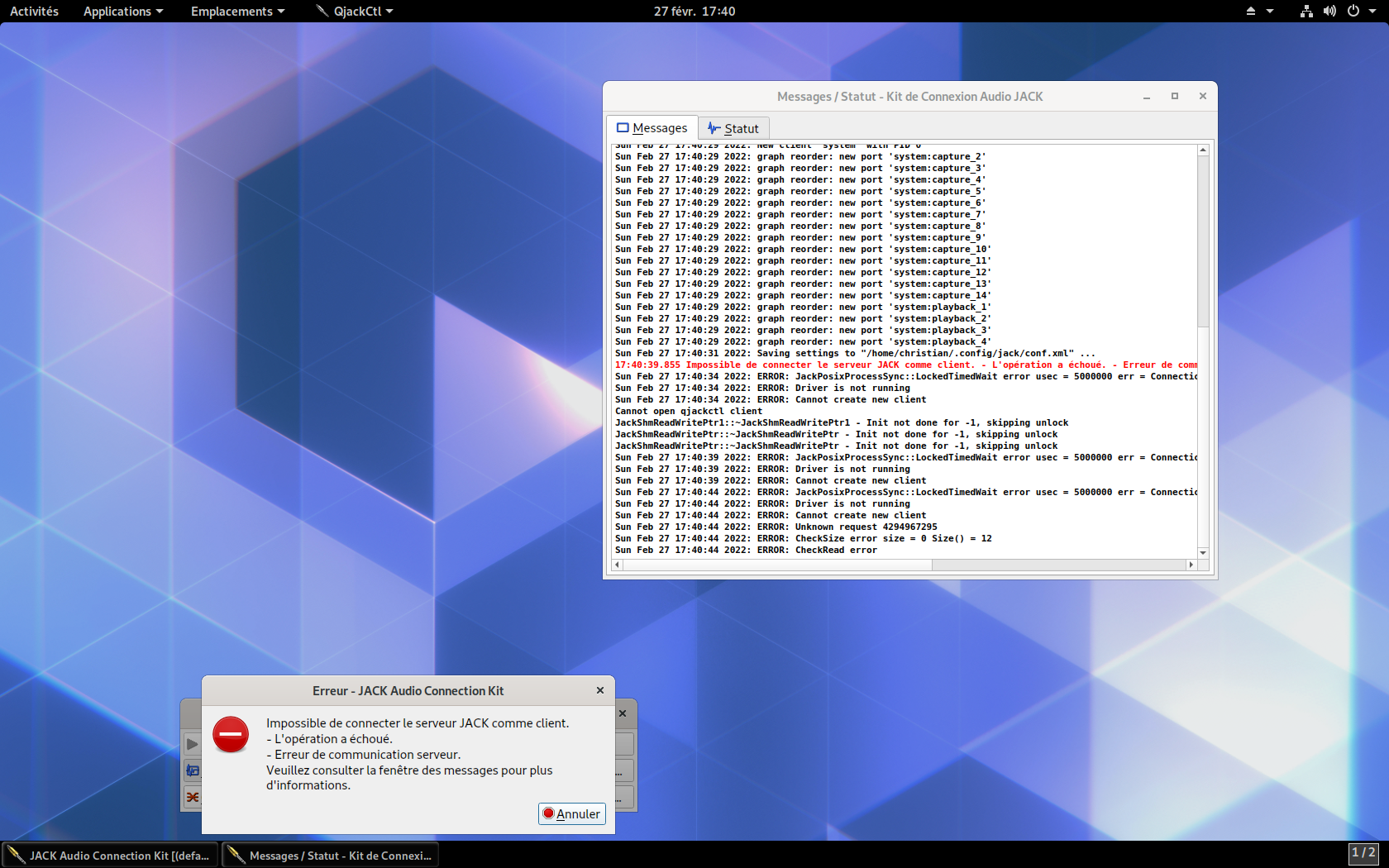Image resolution: width=1389 pixels, height=868 pixels.
Task: Click the date and time in top bar
Action: click(x=694, y=11)
